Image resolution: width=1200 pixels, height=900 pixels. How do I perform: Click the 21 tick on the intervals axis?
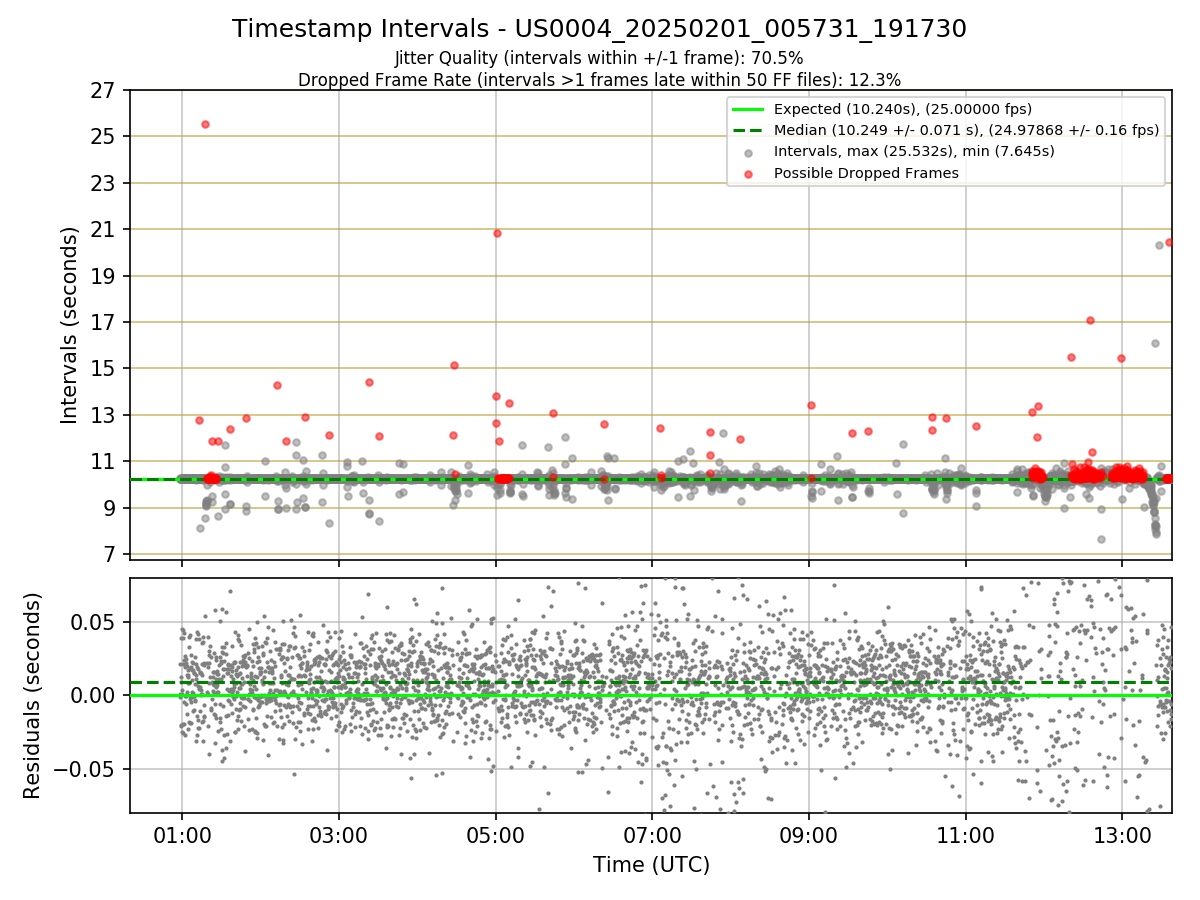coord(103,229)
